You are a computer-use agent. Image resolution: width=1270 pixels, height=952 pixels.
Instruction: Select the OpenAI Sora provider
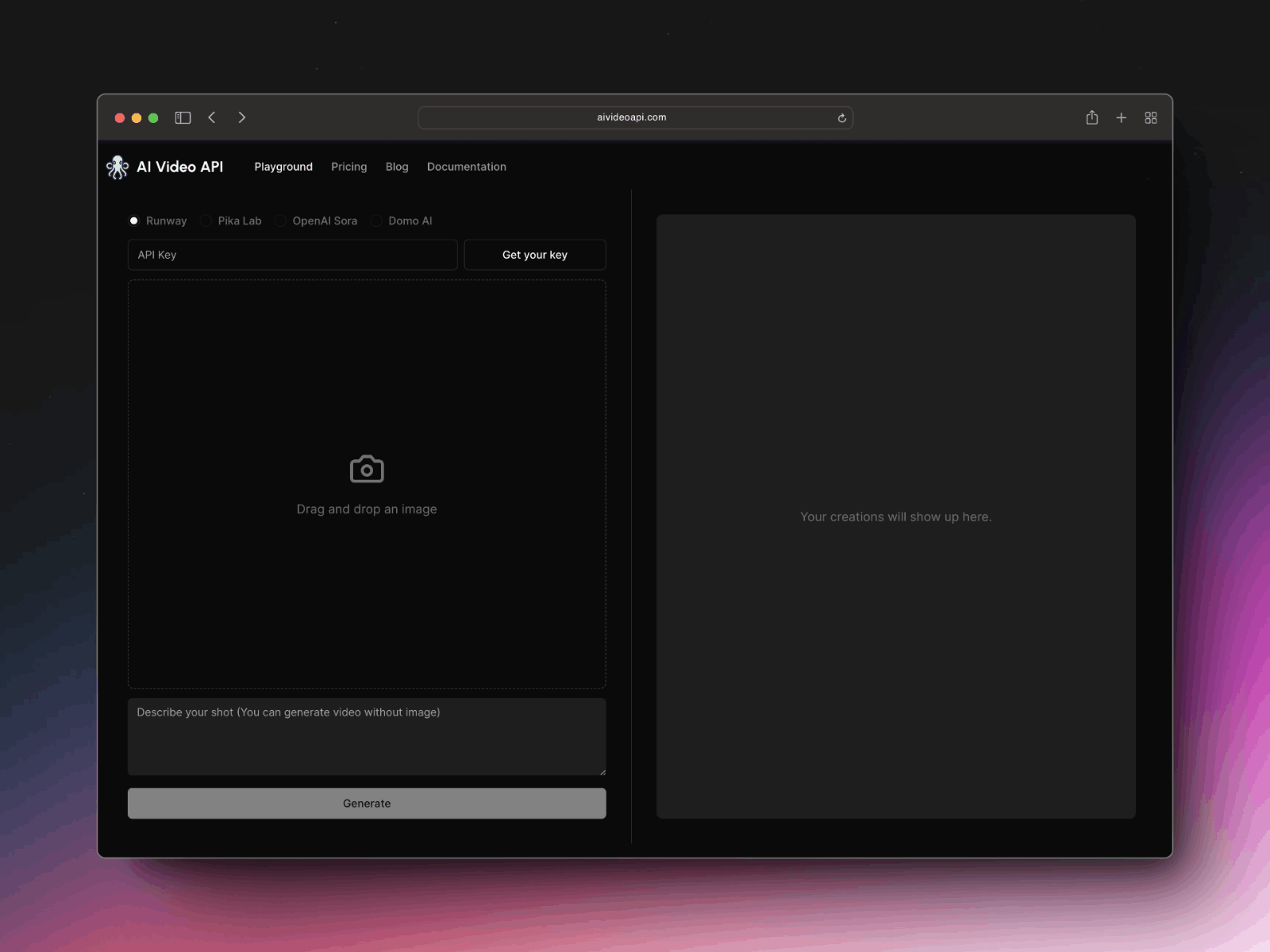coord(280,221)
